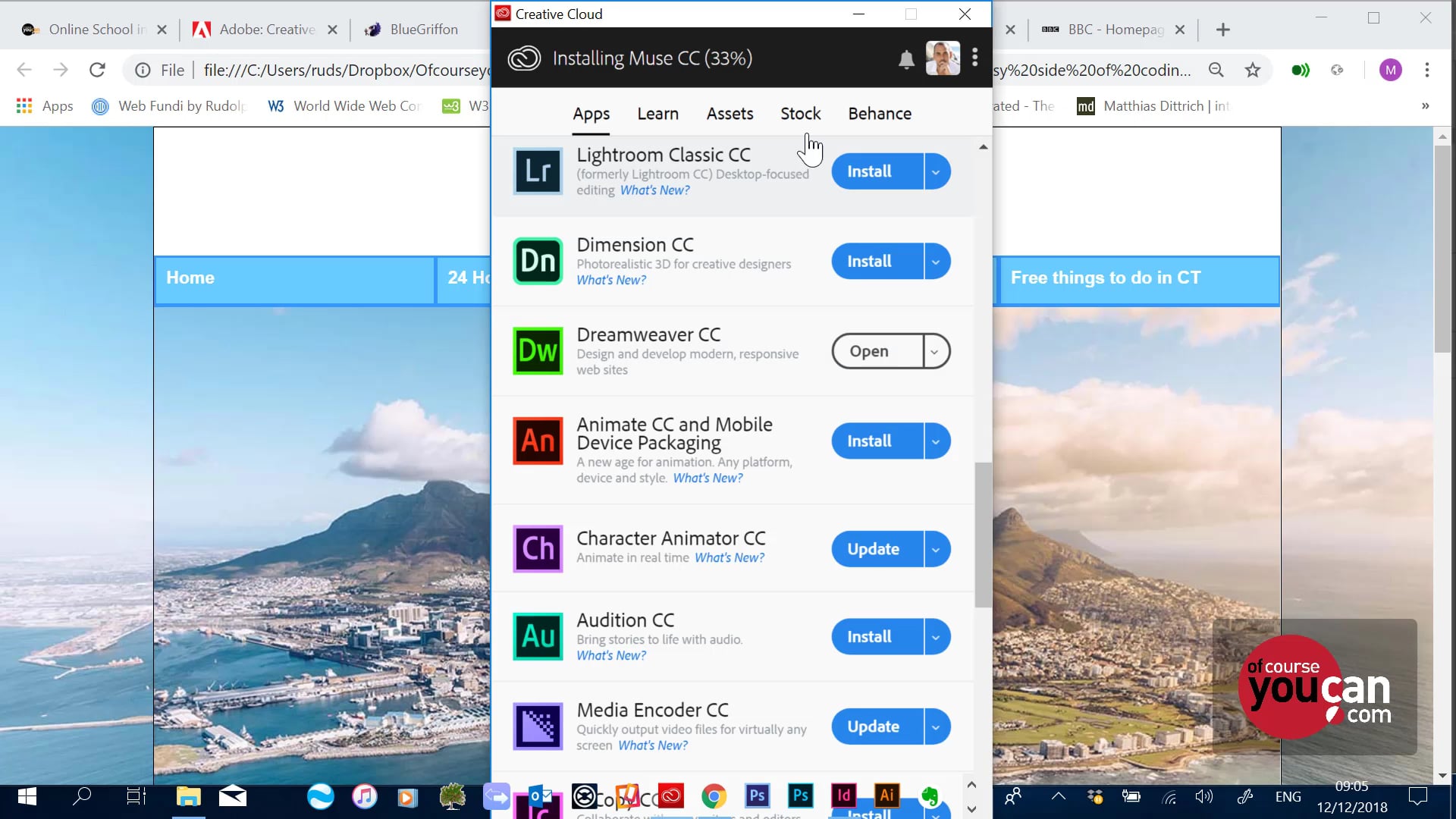1456x819 pixels.
Task: Open What's New link for Character Animator
Action: tap(730, 557)
